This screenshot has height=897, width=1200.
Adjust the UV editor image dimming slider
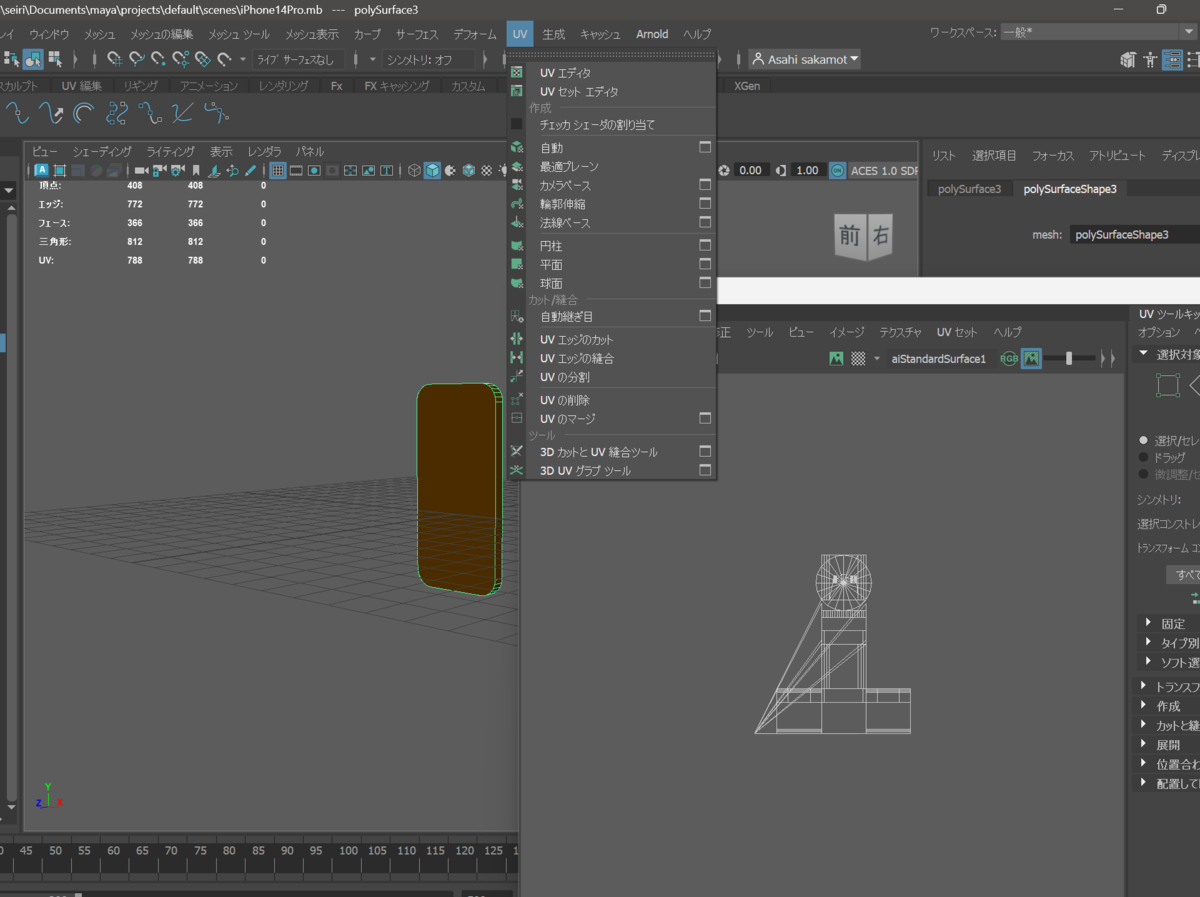click(1069, 358)
